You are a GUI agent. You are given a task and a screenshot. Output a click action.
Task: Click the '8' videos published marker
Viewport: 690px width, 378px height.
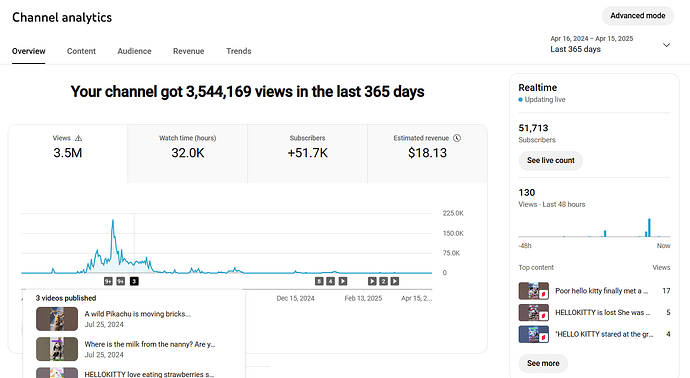pyautogui.click(x=319, y=281)
